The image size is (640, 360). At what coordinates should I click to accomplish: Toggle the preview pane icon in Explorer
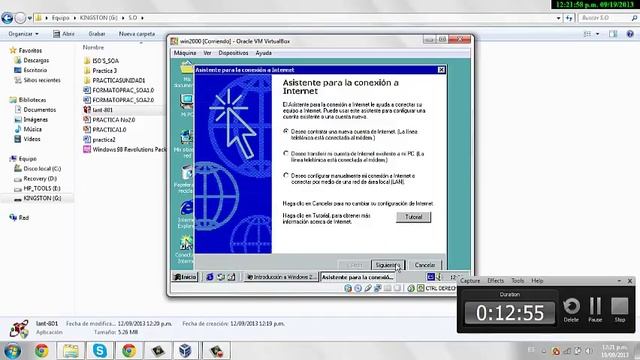click(x=613, y=34)
